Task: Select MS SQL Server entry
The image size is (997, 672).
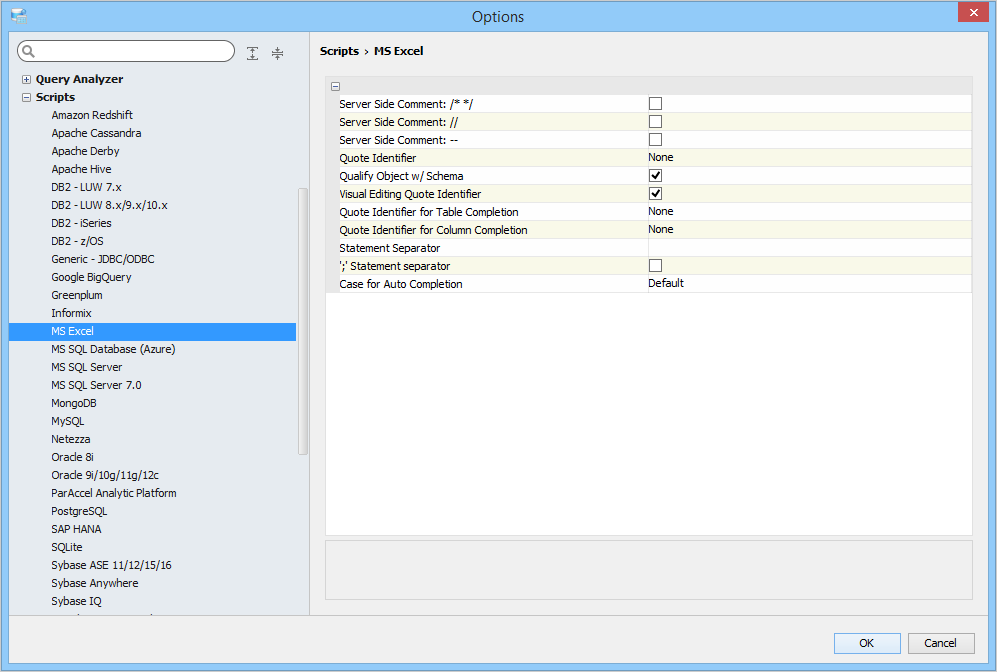Action: pos(86,367)
